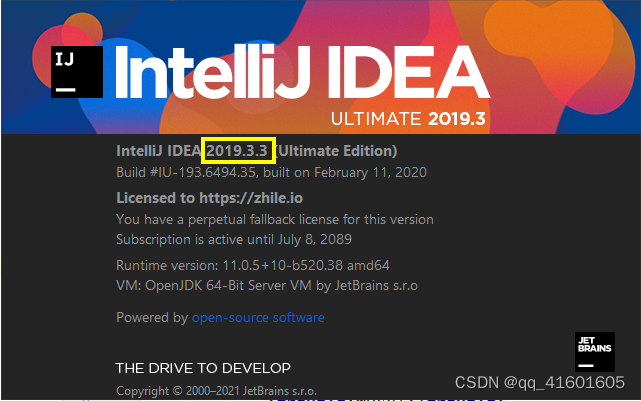Click the large IntelliJ IDEA banner title
This screenshot has width=641, height=401.
pyautogui.click(x=302, y=72)
